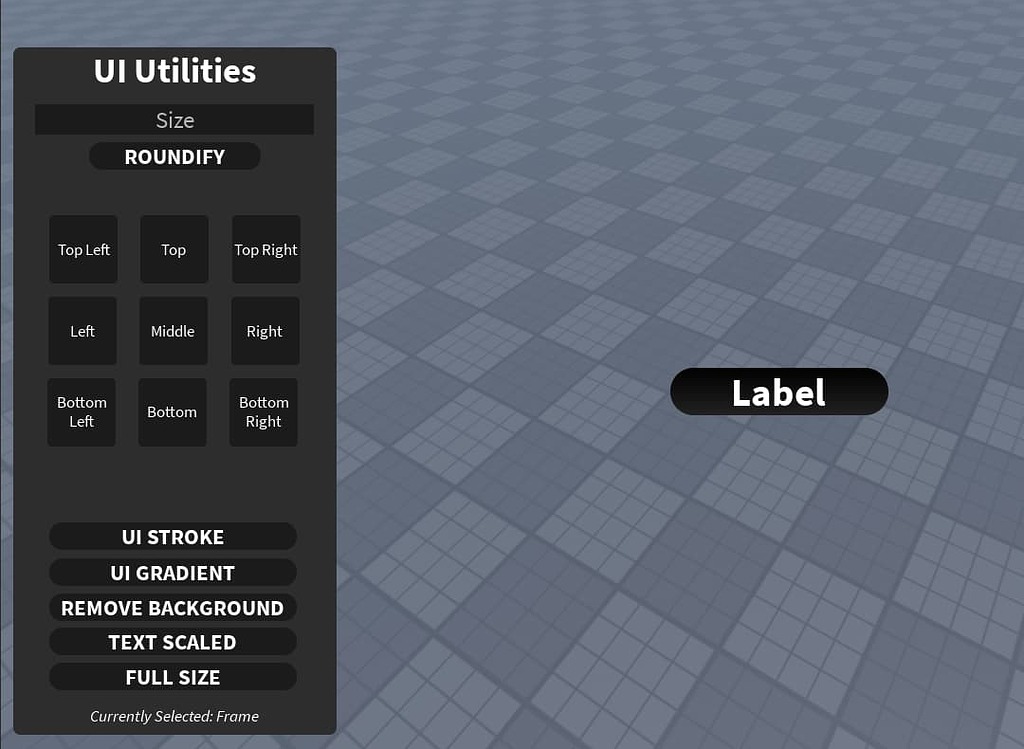Screen dimensions: 1024x749
Task: Select the Top anchor button
Action: coord(173,249)
